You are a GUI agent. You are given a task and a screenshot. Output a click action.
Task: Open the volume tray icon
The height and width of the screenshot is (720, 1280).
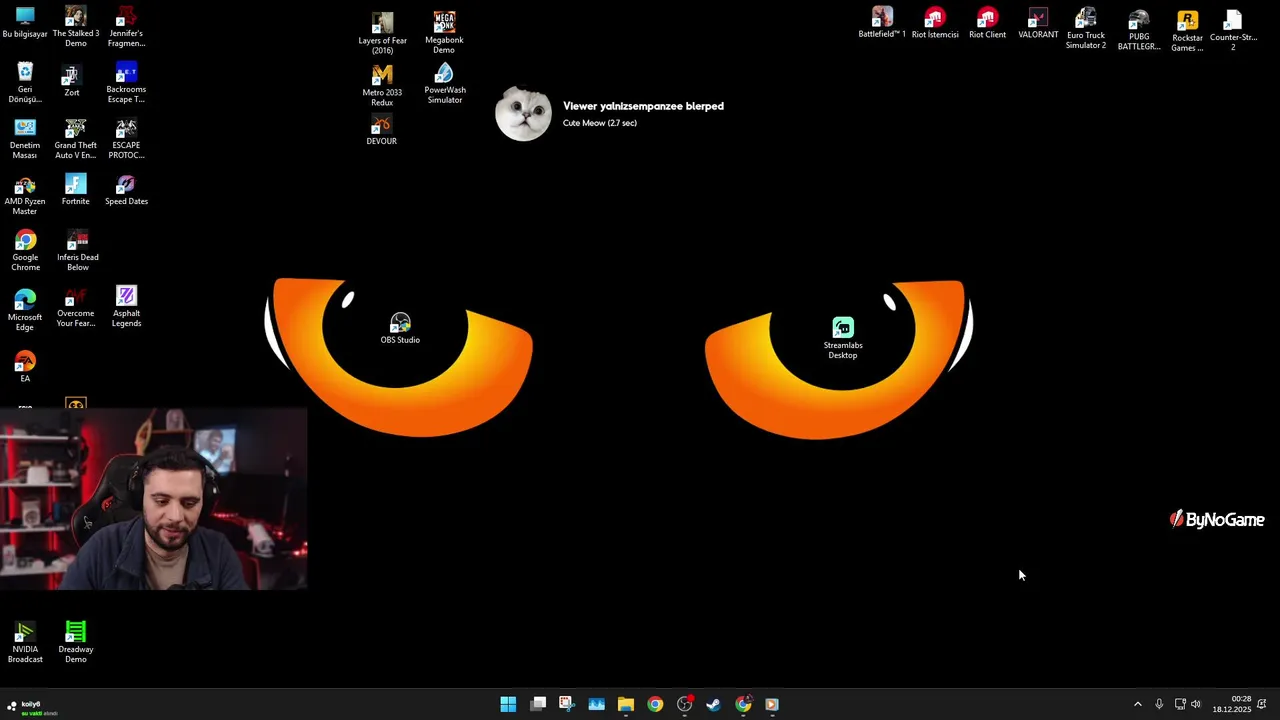(x=1196, y=704)
